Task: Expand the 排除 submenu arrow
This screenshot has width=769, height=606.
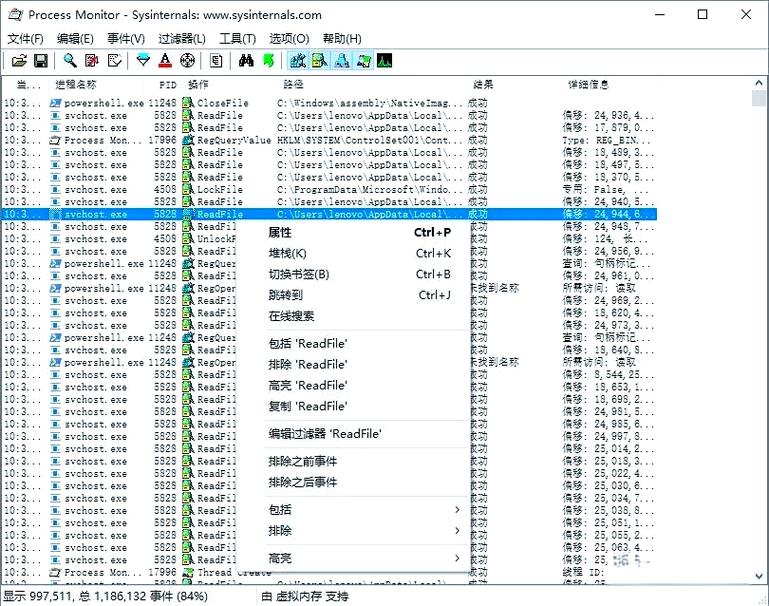Action: click(457, 531)
